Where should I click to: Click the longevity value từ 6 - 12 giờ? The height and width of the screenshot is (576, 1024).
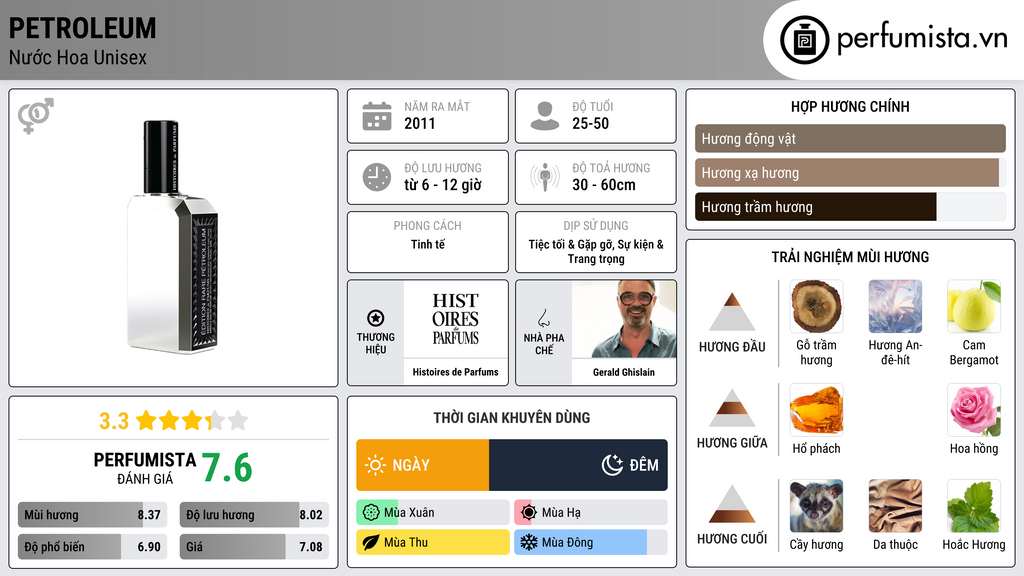[443, 185]
